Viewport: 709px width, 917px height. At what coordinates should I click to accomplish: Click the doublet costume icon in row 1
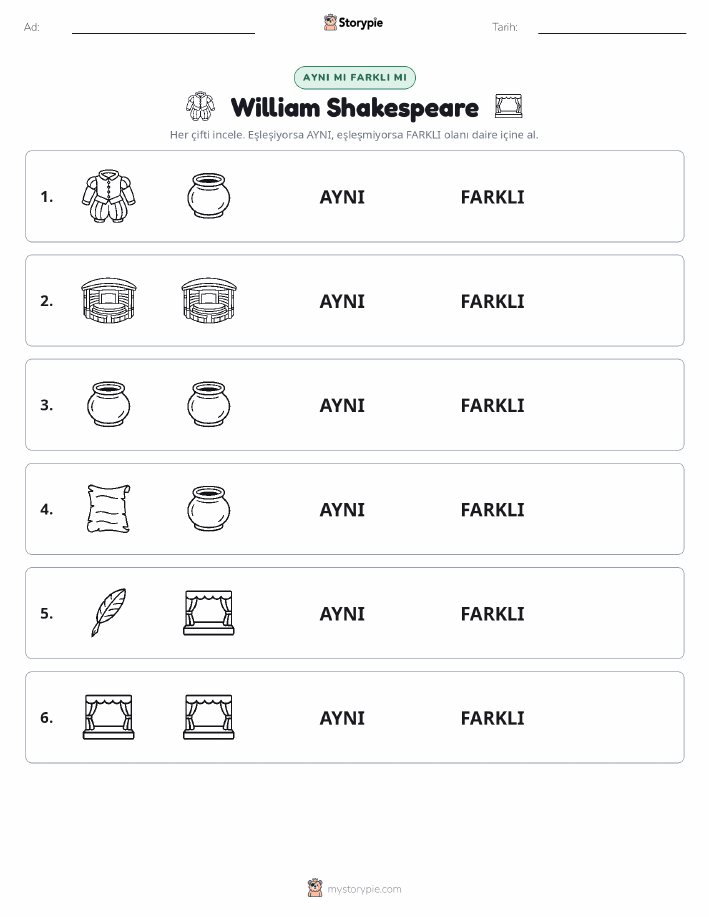click(x=109, y=196)
